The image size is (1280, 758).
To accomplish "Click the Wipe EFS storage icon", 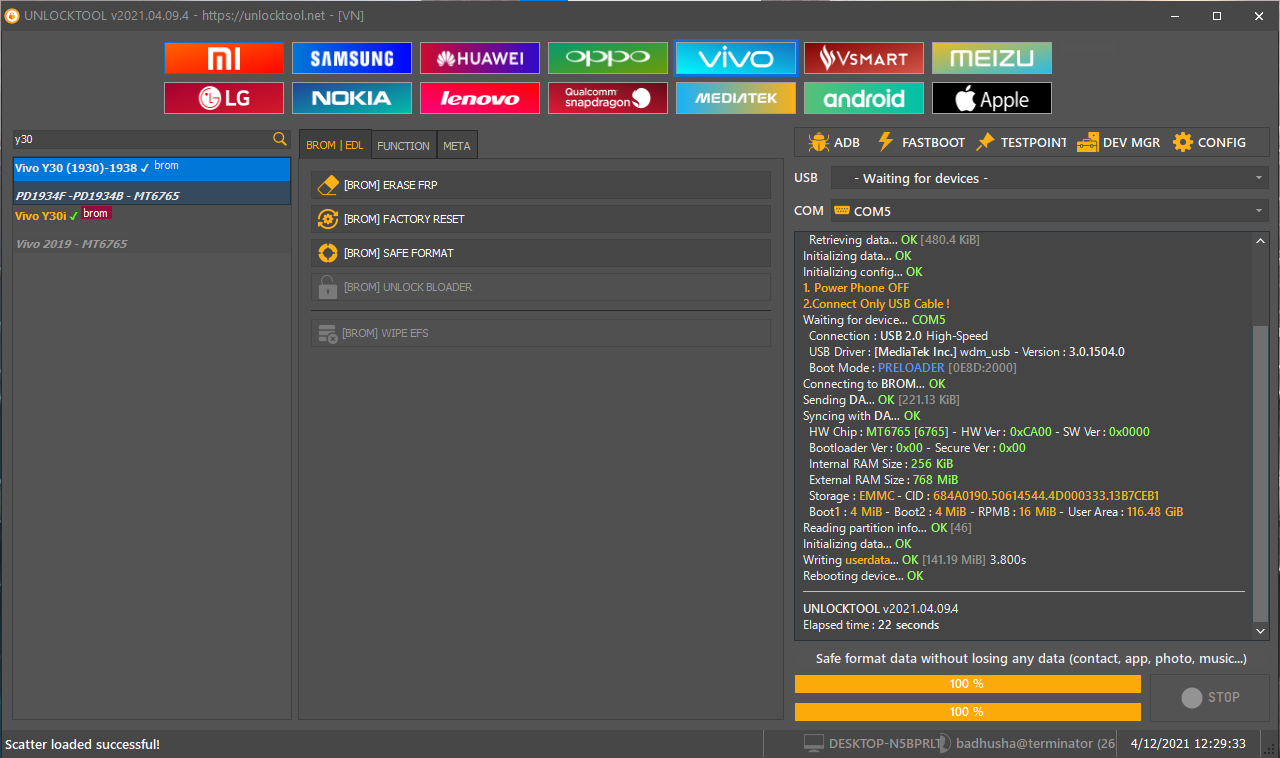I will point(327,333).
